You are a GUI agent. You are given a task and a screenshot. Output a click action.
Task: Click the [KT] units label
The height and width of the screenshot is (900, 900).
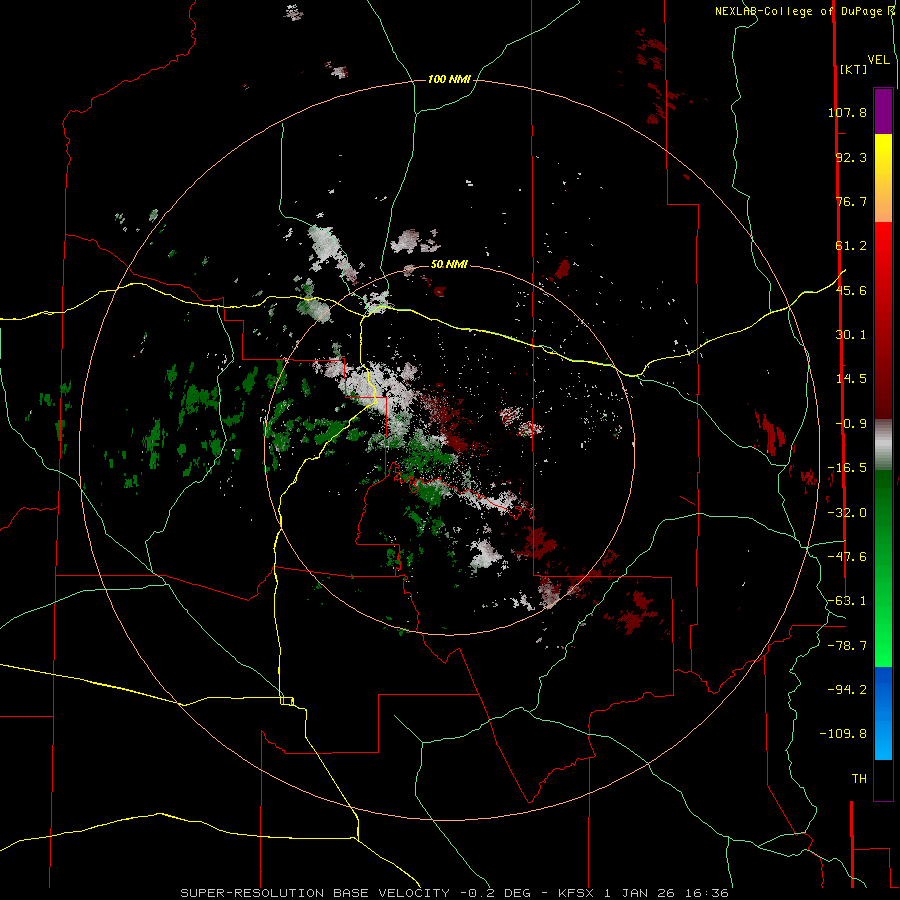[x=853, y=69]
